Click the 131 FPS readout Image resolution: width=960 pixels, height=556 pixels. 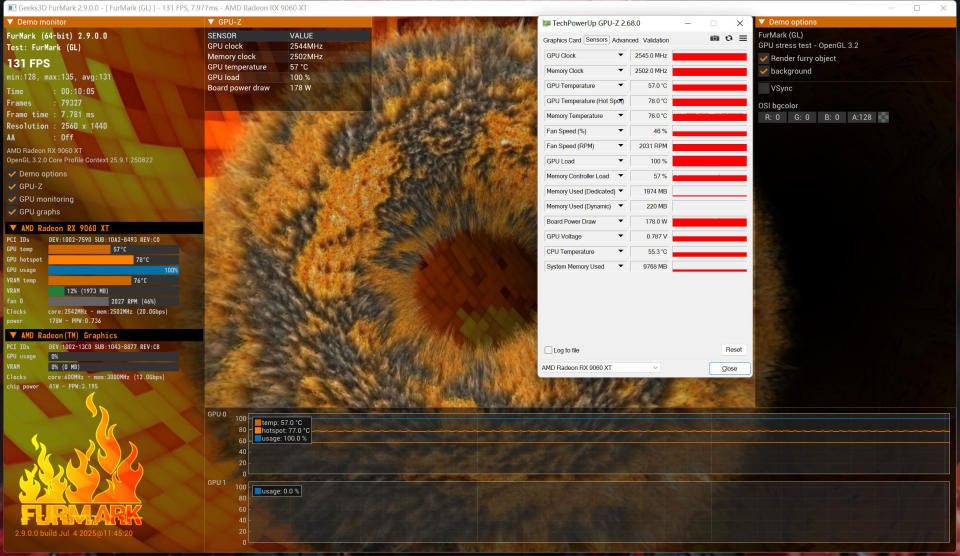(29, 63)
